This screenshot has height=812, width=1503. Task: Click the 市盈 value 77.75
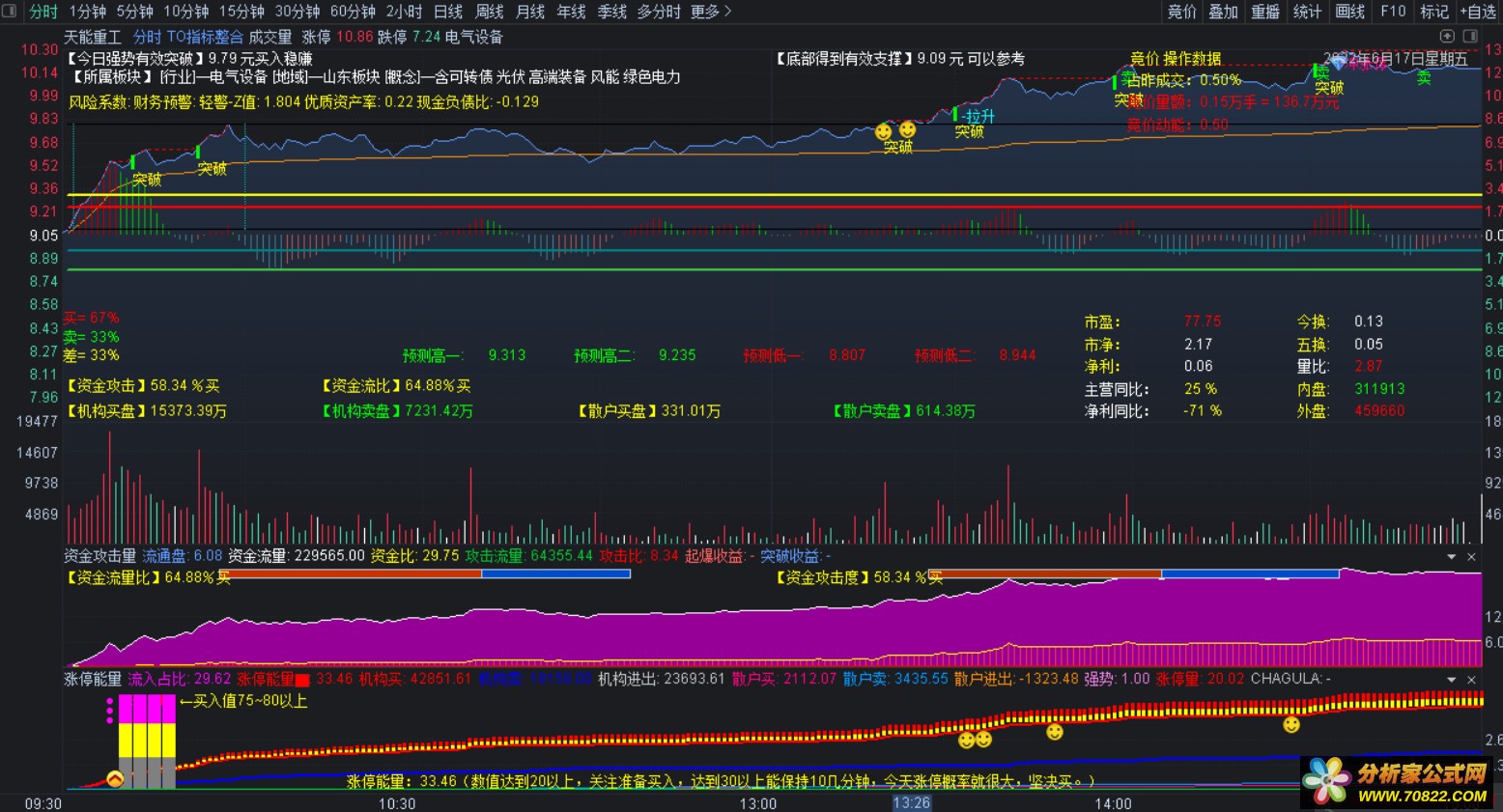click(1203, 322)
